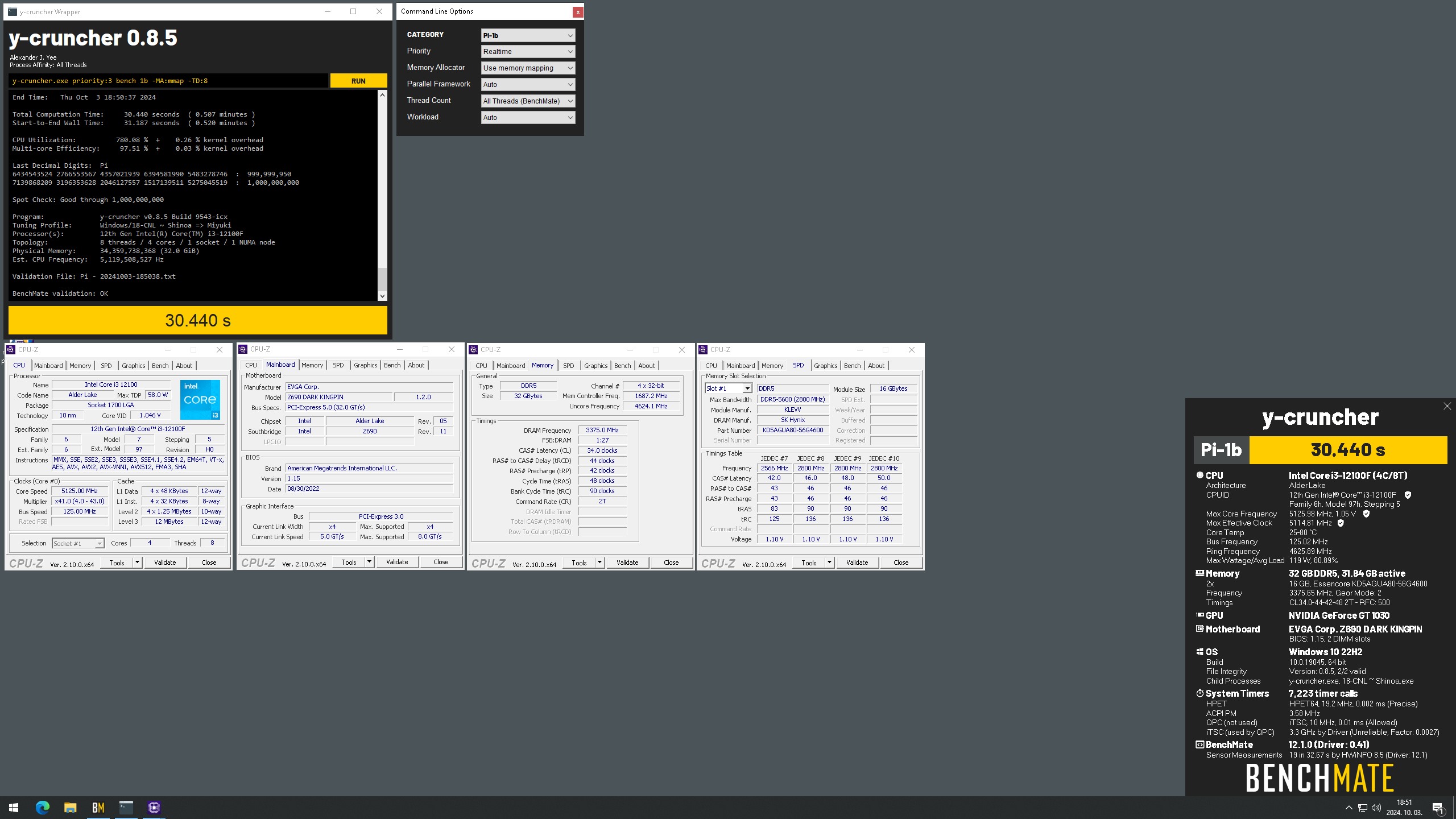Viewport: 1456px width, 819px height.
Task: Click CPUID verified shield icon in BenchMate
Action: pyautogui.click(x=1408, y=495)
